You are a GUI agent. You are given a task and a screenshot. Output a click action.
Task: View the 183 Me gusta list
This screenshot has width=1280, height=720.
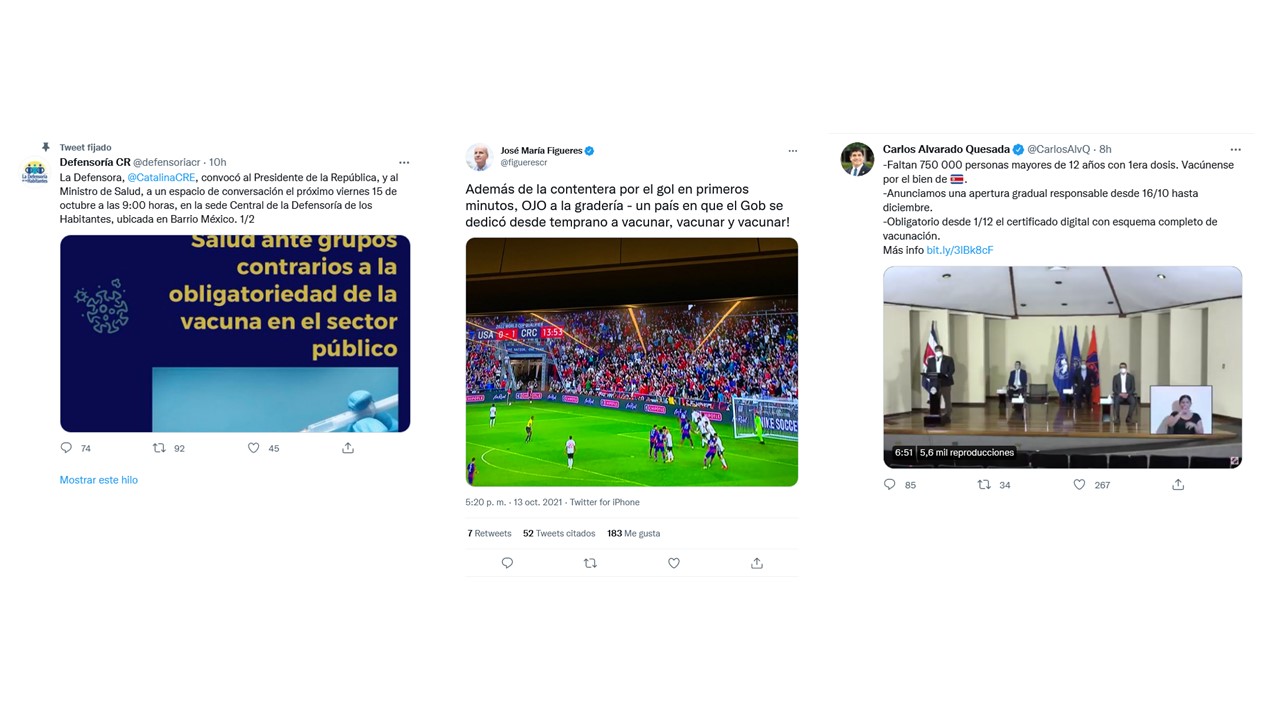point(633,533)
